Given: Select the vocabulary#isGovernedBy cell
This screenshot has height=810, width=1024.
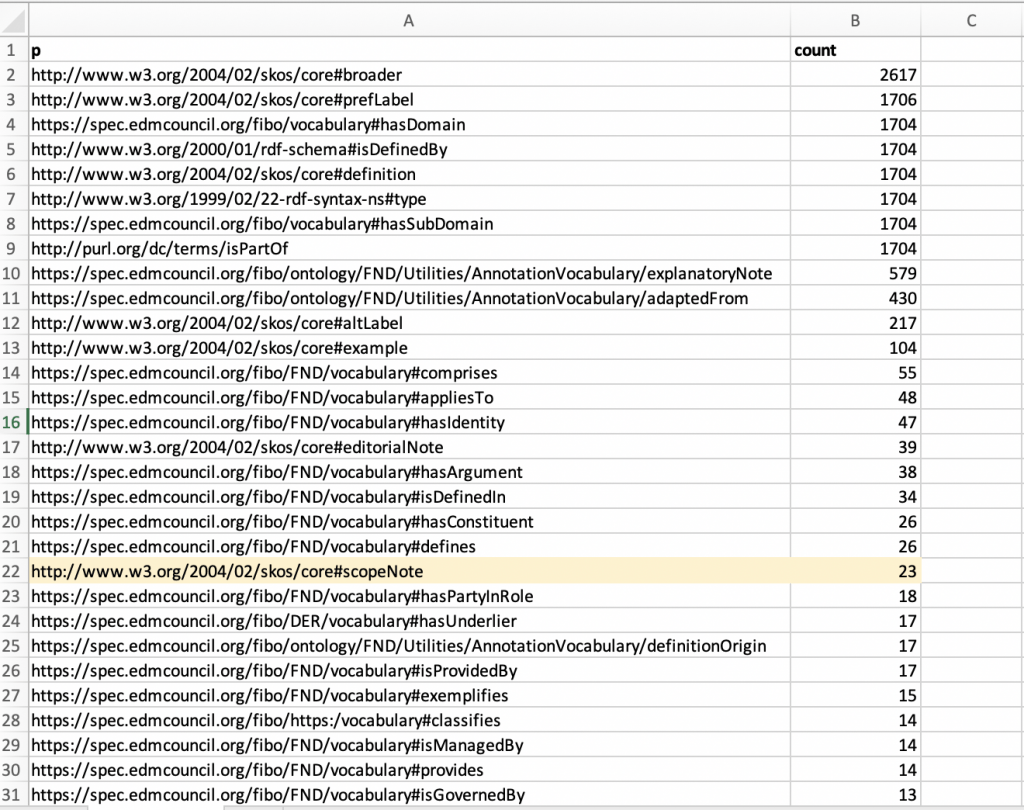Looking at the screenshot, I should [409, 795].
